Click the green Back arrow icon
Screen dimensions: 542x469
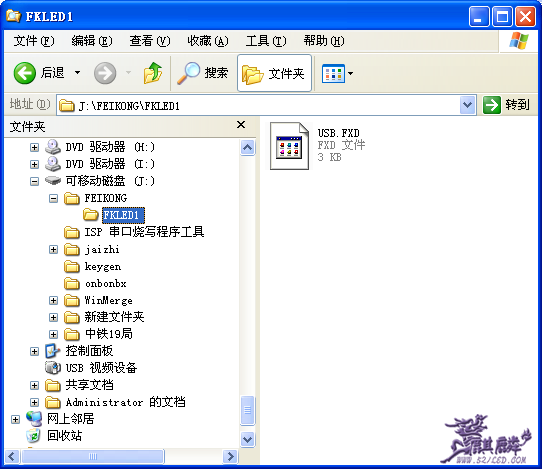point(25,73)
